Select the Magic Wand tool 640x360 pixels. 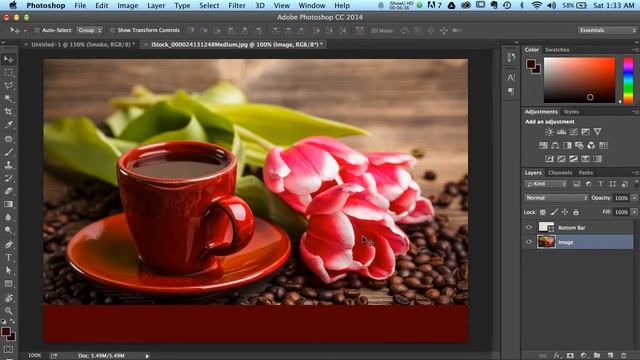(8, 98)
